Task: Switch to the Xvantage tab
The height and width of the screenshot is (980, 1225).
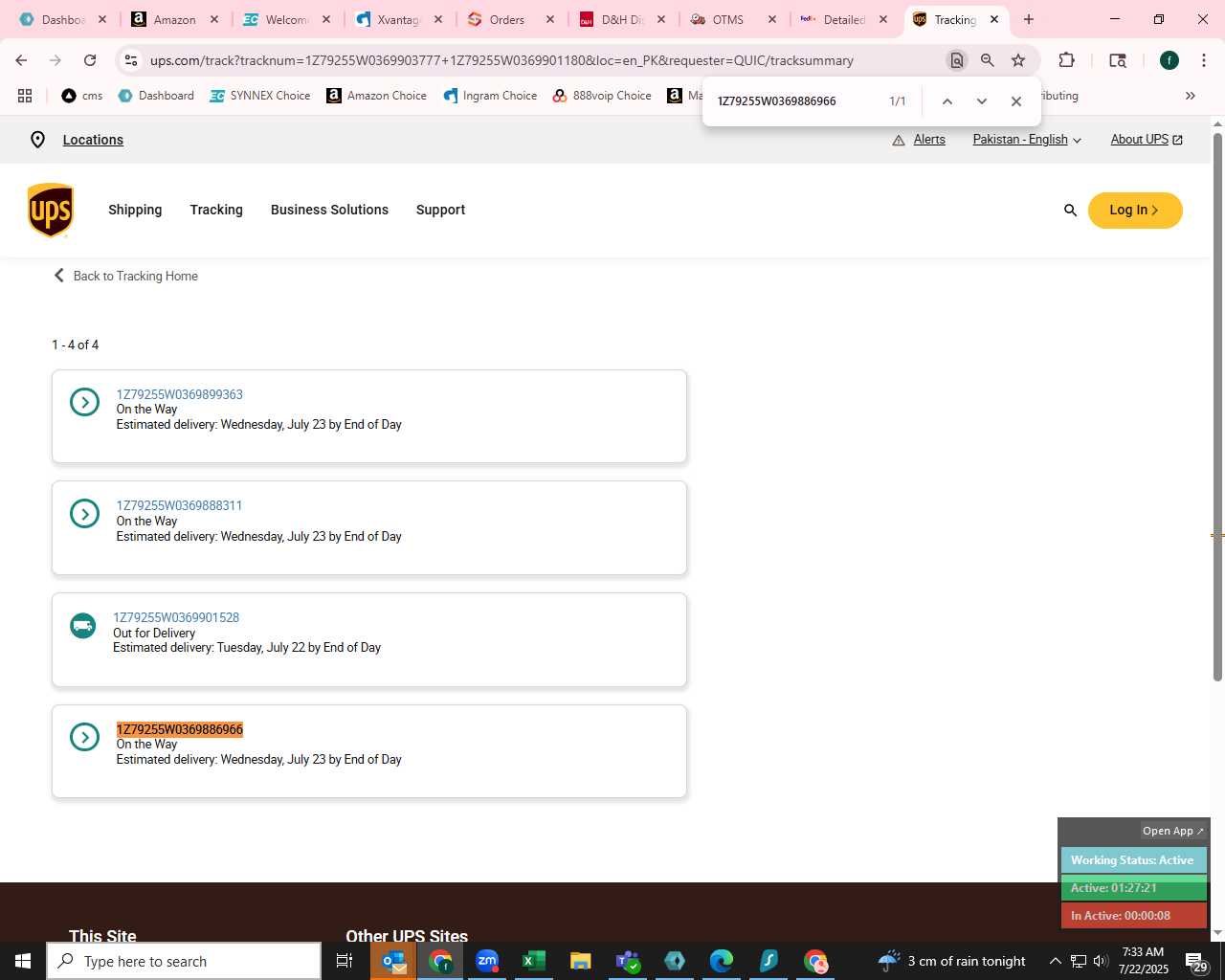Action: pyautogui.click(x=398, y=19)
